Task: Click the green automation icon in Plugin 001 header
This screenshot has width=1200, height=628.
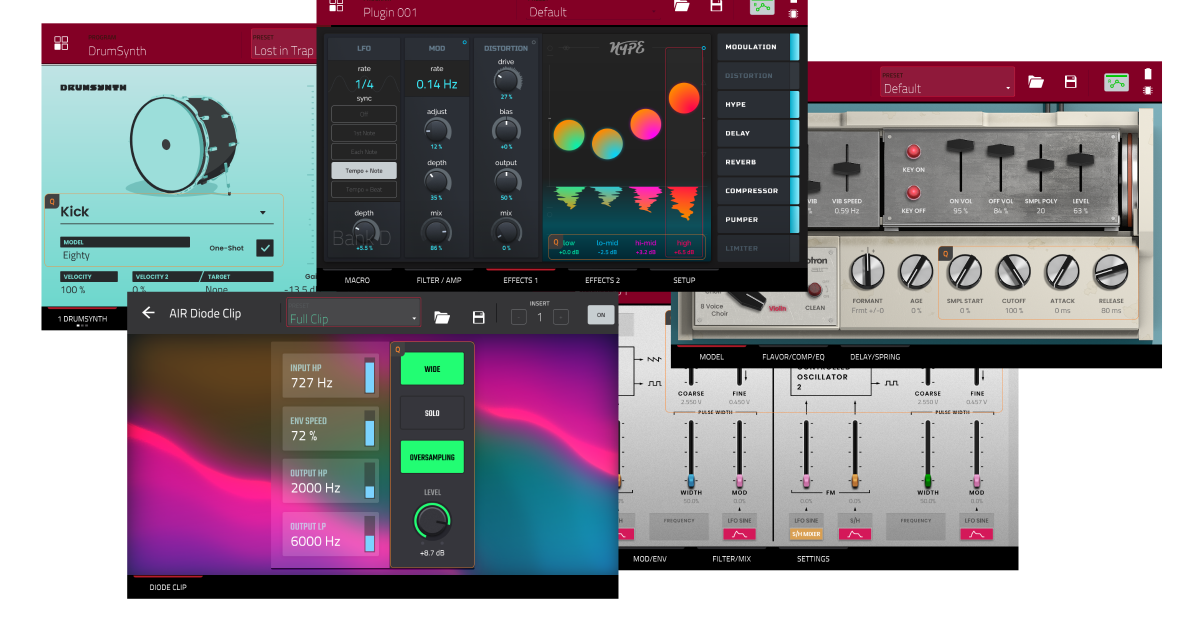Action: tap(762, 6)
